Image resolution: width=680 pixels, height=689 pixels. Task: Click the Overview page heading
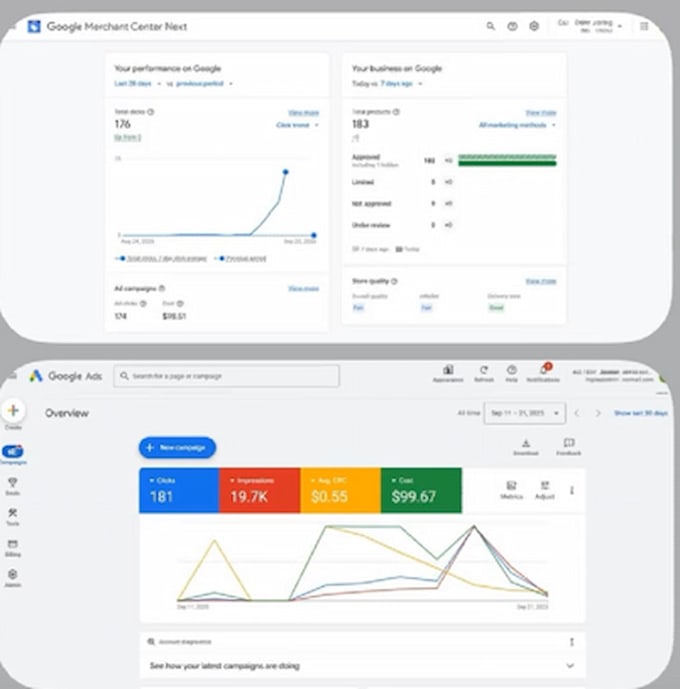67,413
